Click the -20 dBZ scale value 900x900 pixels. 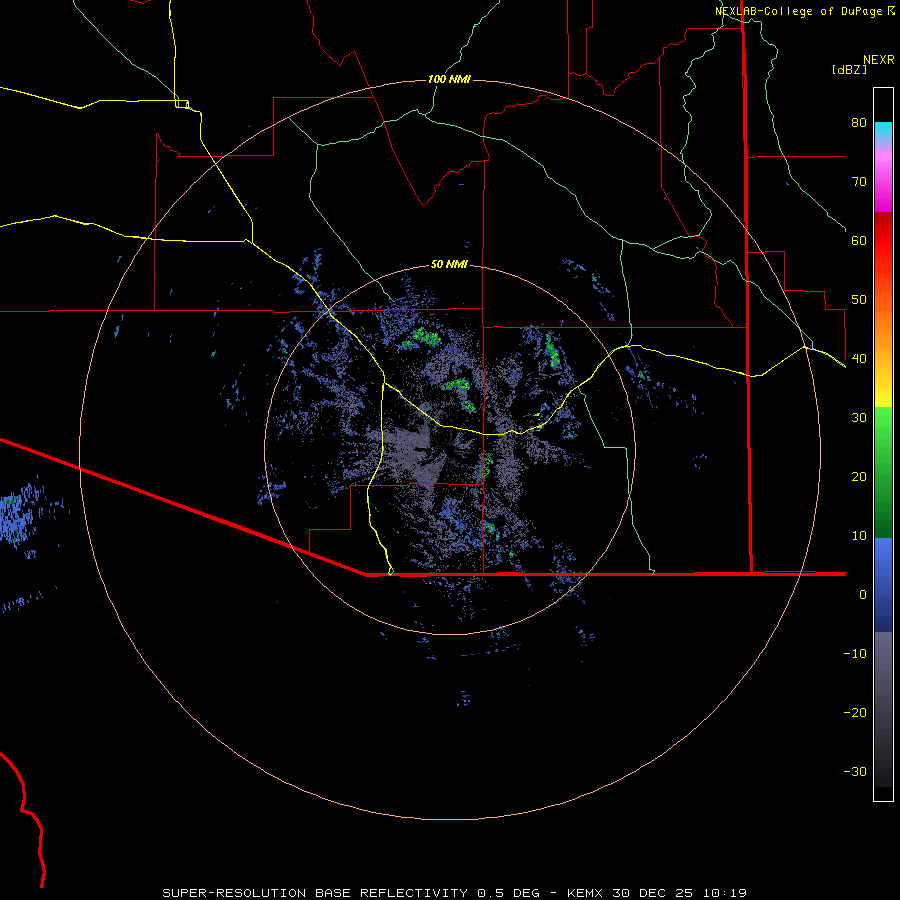click(x=855, y=712)
